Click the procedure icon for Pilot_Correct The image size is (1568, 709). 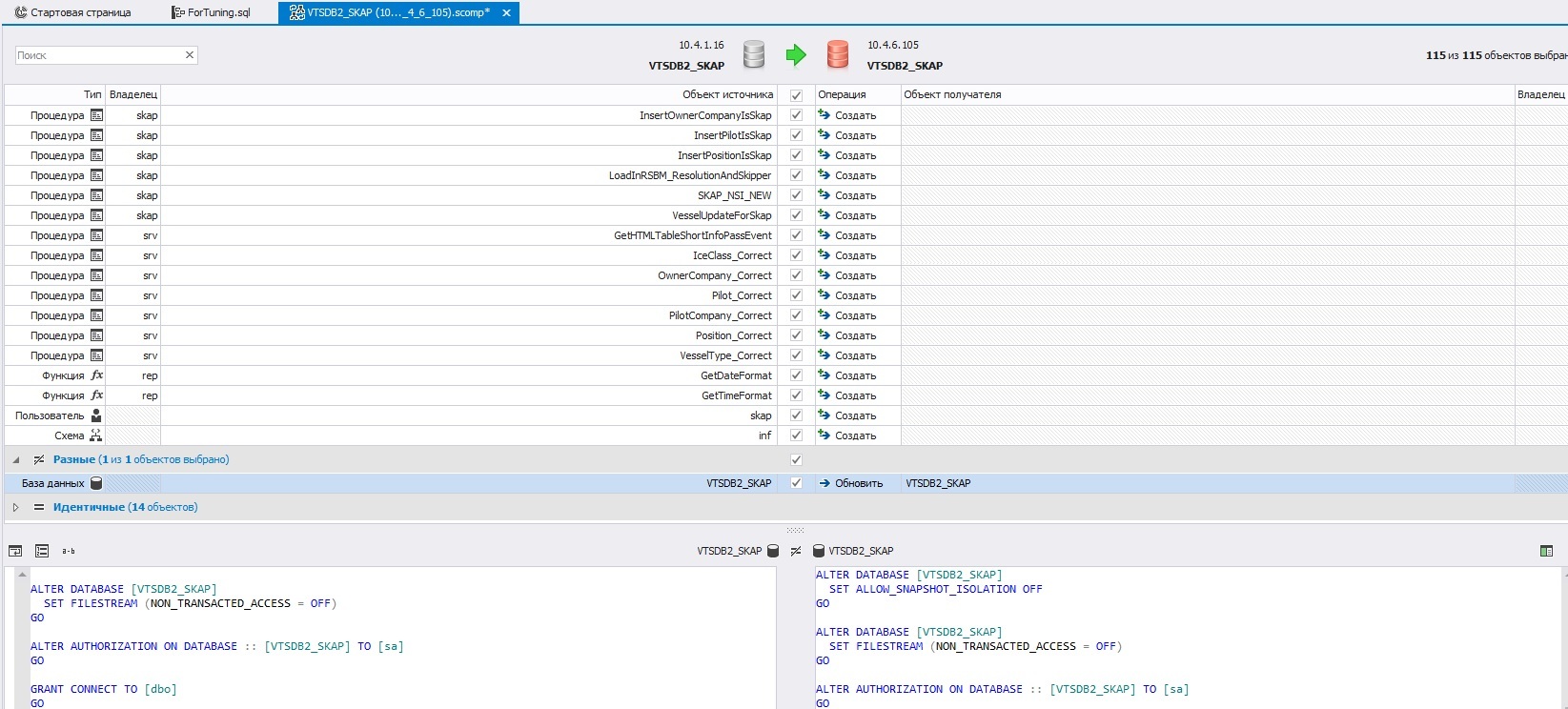click(x=96, y=295)
